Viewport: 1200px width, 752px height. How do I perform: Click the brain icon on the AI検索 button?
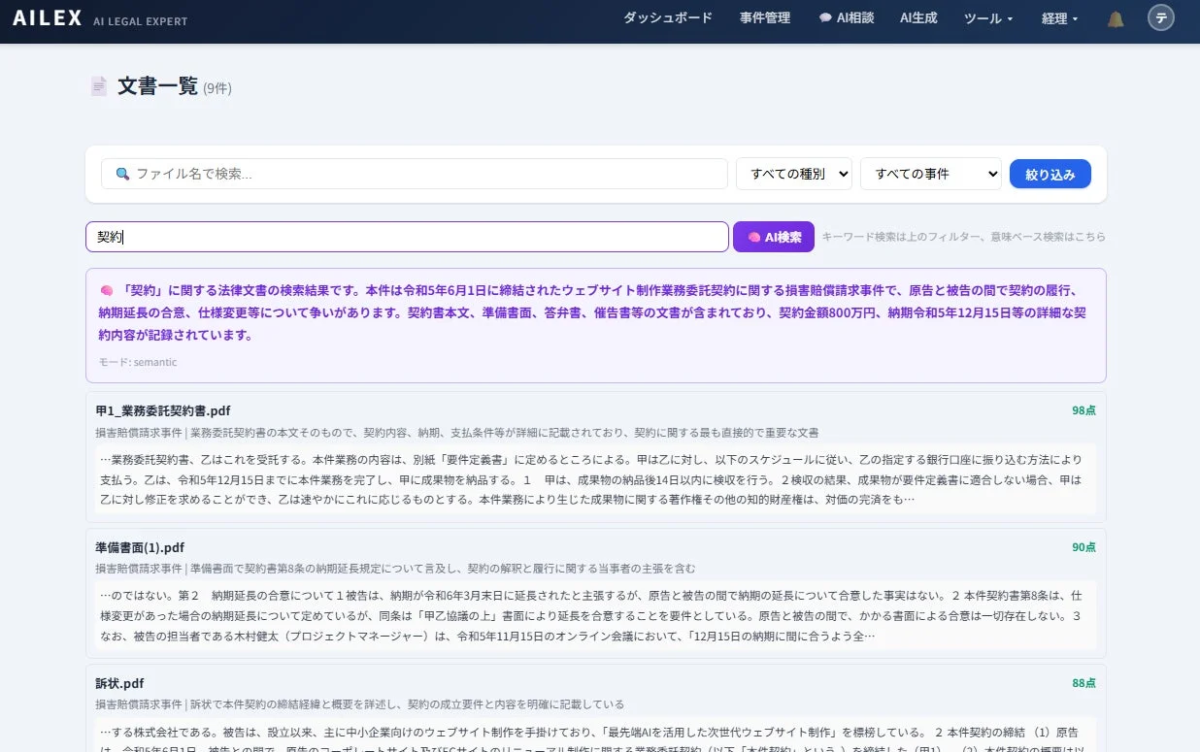755,236
